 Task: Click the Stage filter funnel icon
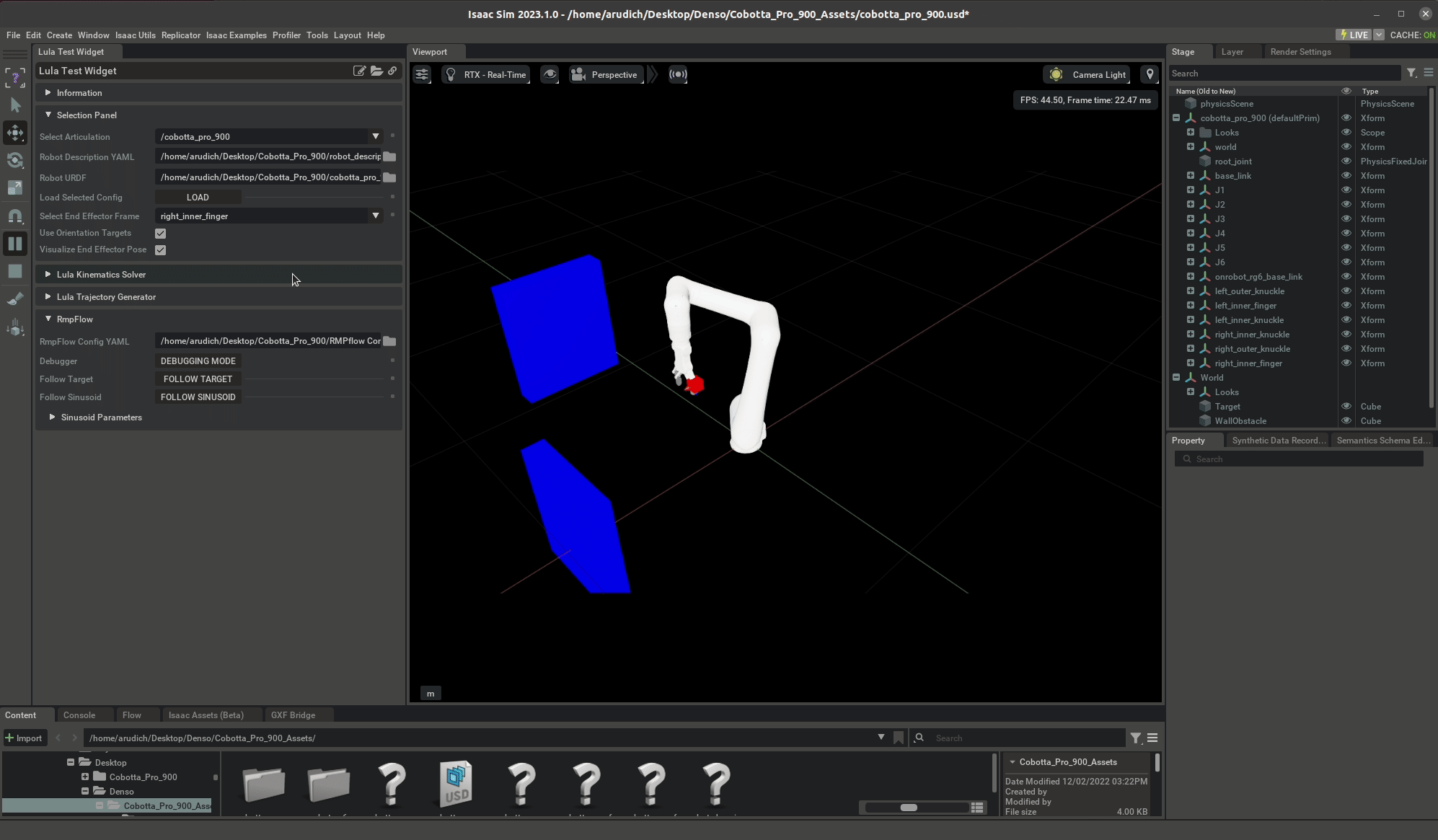click(1411, 73)
